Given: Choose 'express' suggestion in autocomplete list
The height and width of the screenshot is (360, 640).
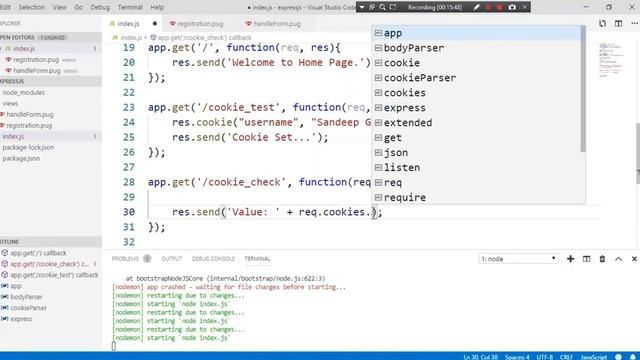Looking at the screenshot, I should [x=476, y=108].
